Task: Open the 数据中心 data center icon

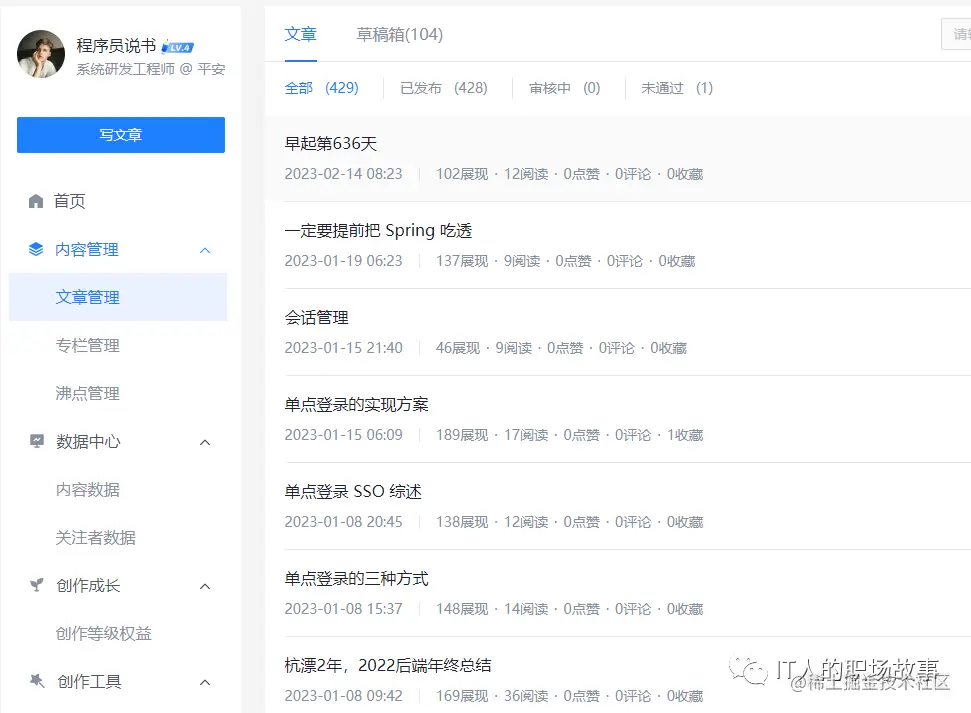Action: tap(38, 441)
